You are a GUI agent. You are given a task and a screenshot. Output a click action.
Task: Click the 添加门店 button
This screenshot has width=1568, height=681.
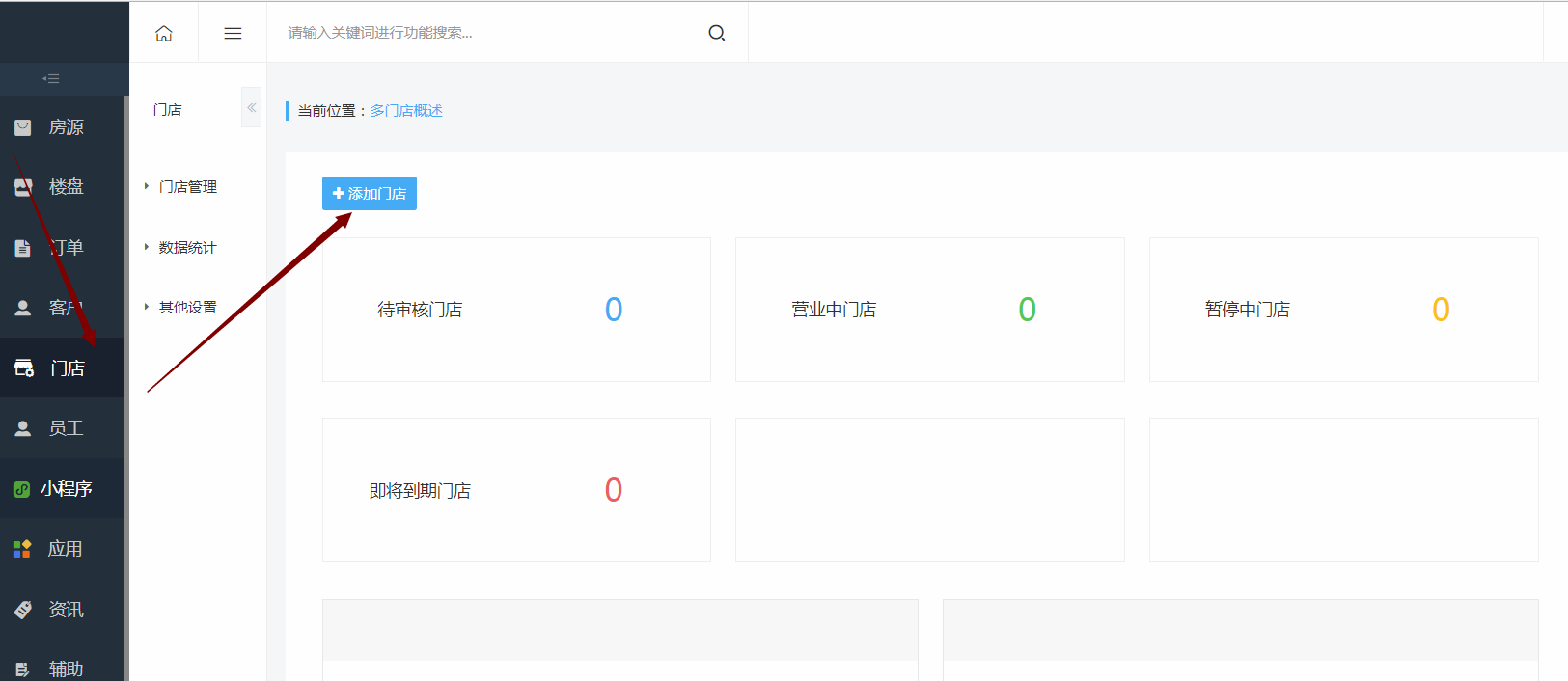click(370, 194)
